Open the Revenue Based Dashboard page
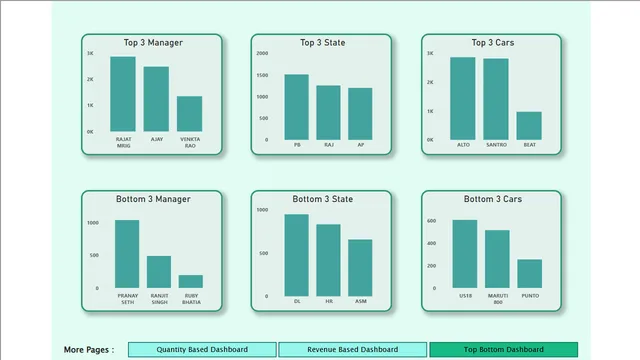Viewport: 640px width, 360px height. [x=353, y=349]
